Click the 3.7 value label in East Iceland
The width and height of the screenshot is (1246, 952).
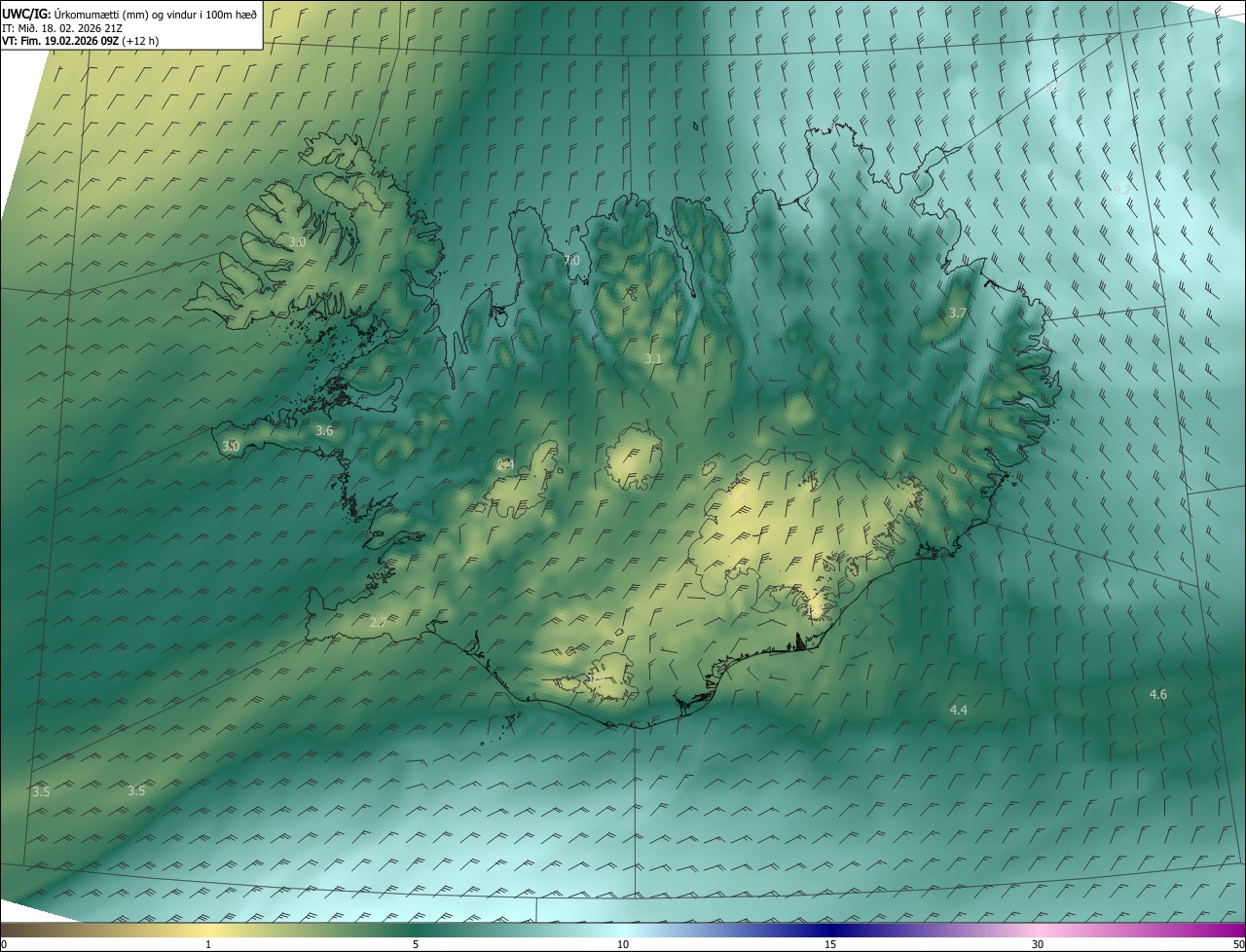(x=958, y=312)
